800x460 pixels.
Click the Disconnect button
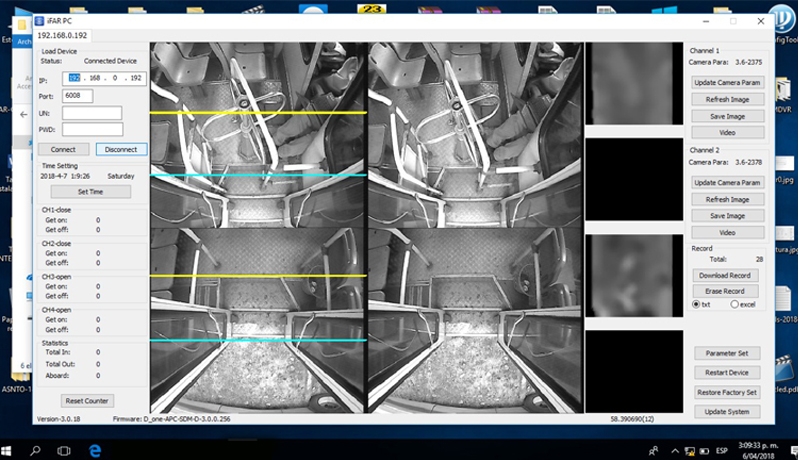pos(120,149)
